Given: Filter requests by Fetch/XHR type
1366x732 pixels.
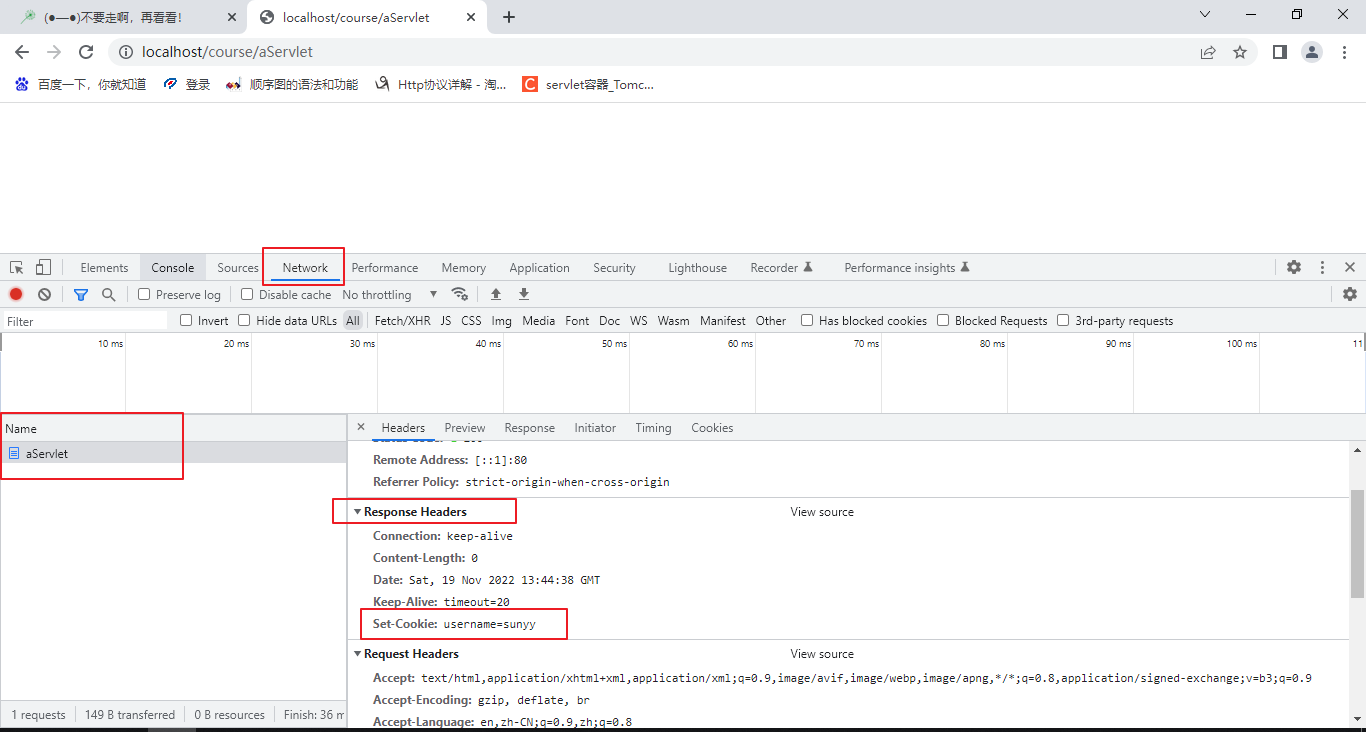Looking at the screenshot, I should tap(402, 321).
